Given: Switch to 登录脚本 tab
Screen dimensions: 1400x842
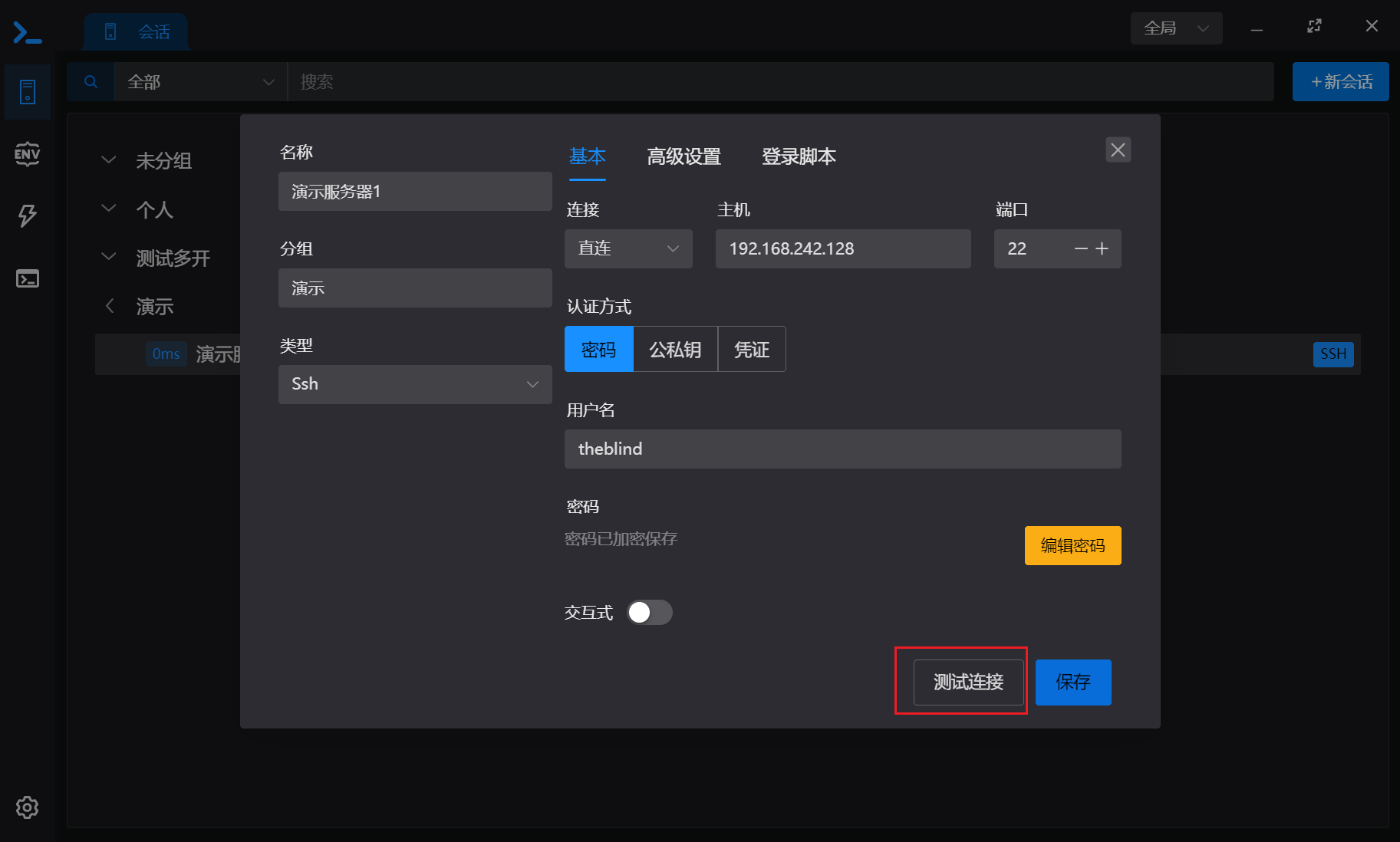Looking at the screenshot, I should coord(799,156).
